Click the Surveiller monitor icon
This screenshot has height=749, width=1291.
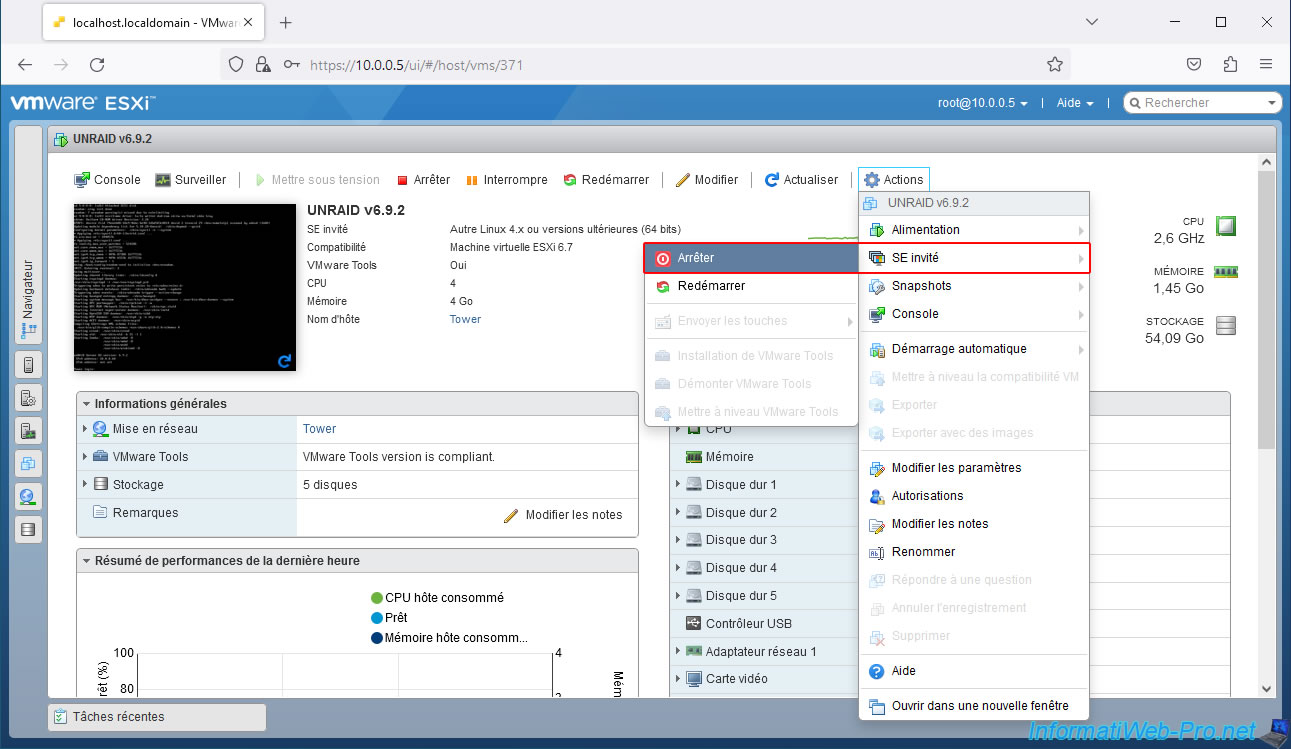pos(162,180)
